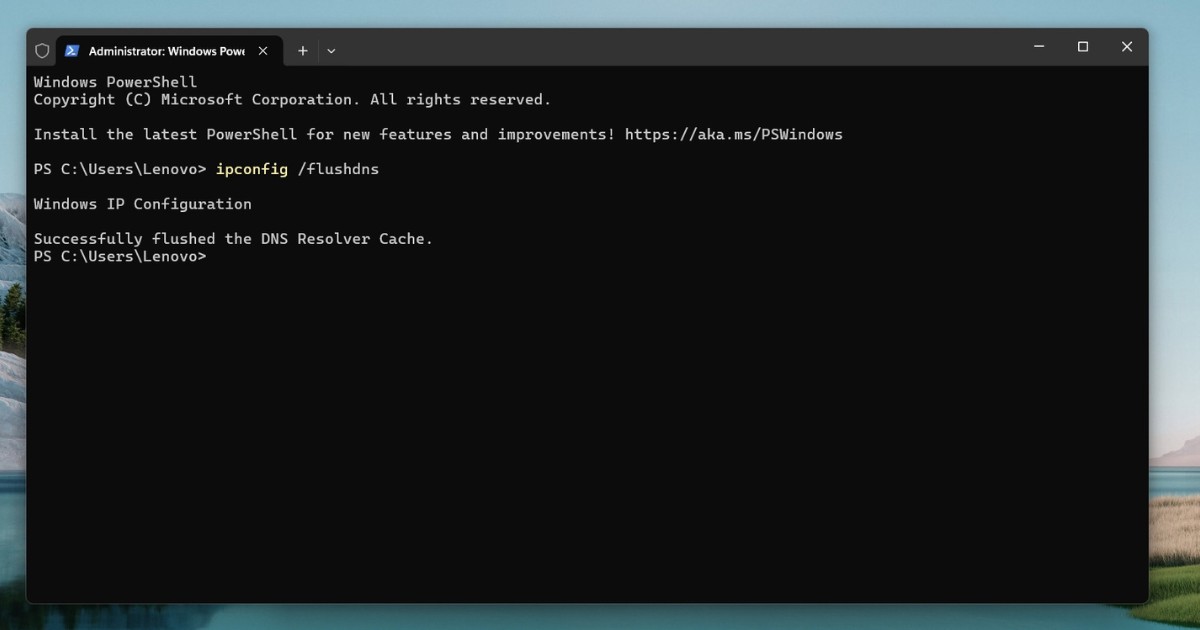This screenshot has height=630, width=1200.
Task: Minimize the Windows Terminal window
Action: point(1038,47)
